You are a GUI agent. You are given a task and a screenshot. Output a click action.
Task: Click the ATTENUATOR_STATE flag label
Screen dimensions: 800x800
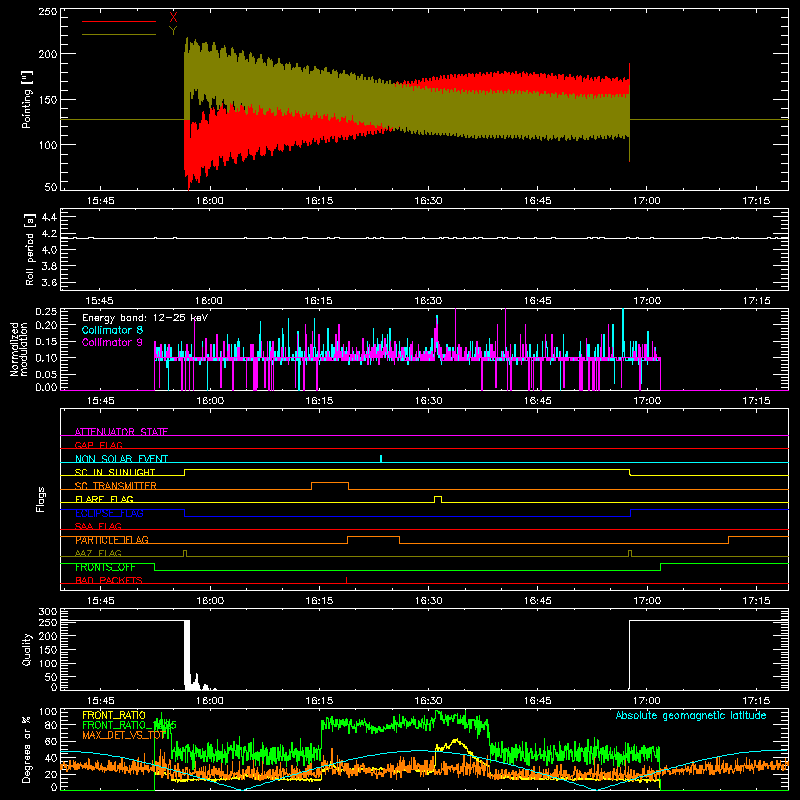coord(121,432)
